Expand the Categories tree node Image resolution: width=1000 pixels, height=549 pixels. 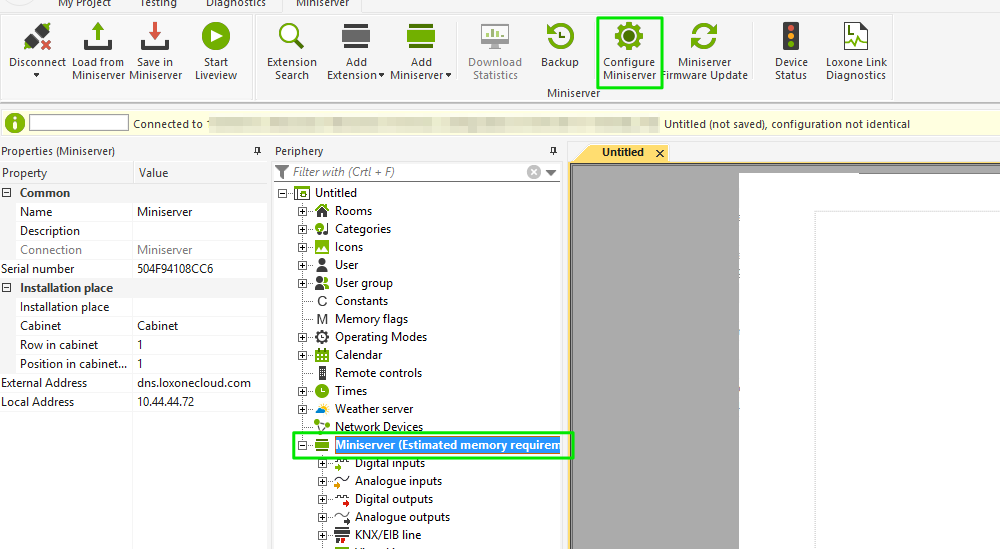(x=302, y=229)
